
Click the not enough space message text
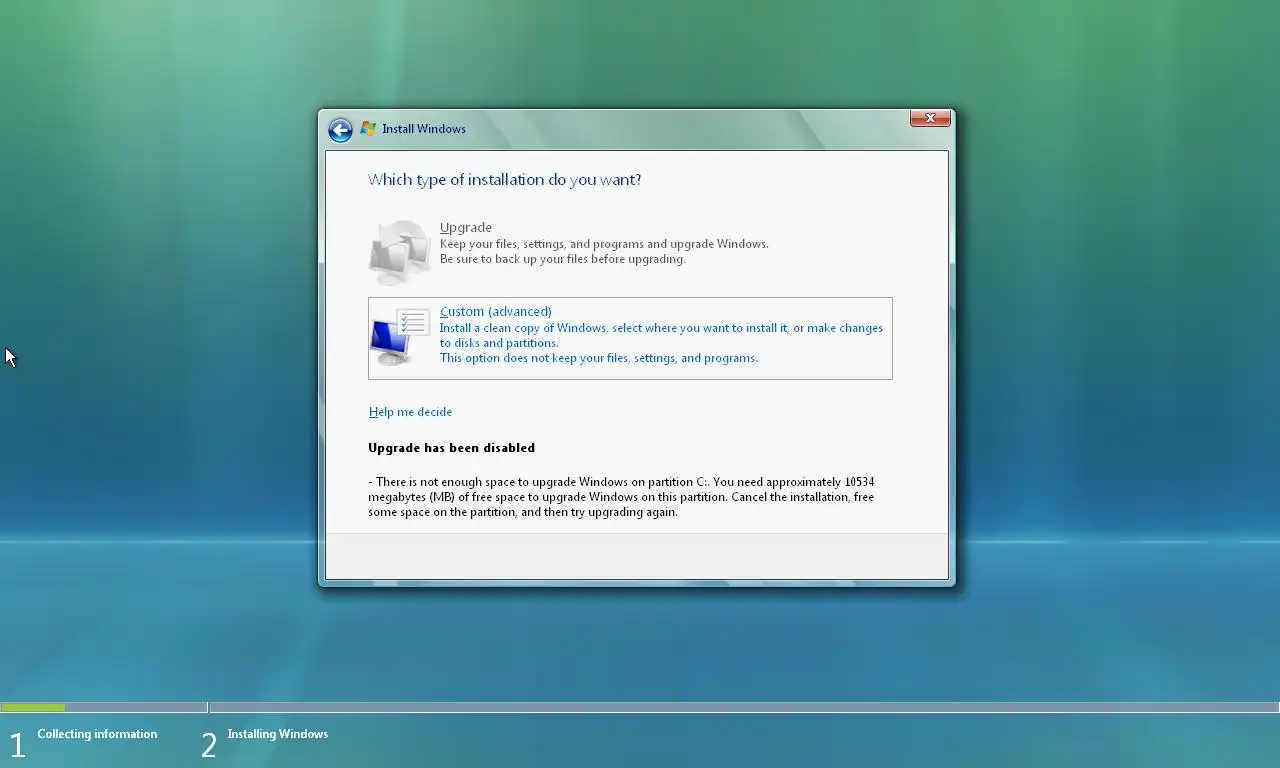[621, 497]
